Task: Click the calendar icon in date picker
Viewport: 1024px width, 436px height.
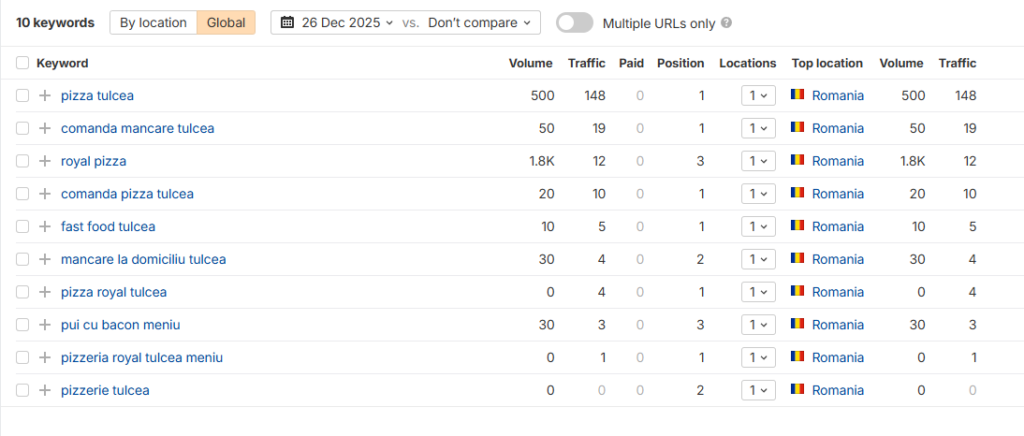Action: tap(288, 23)
